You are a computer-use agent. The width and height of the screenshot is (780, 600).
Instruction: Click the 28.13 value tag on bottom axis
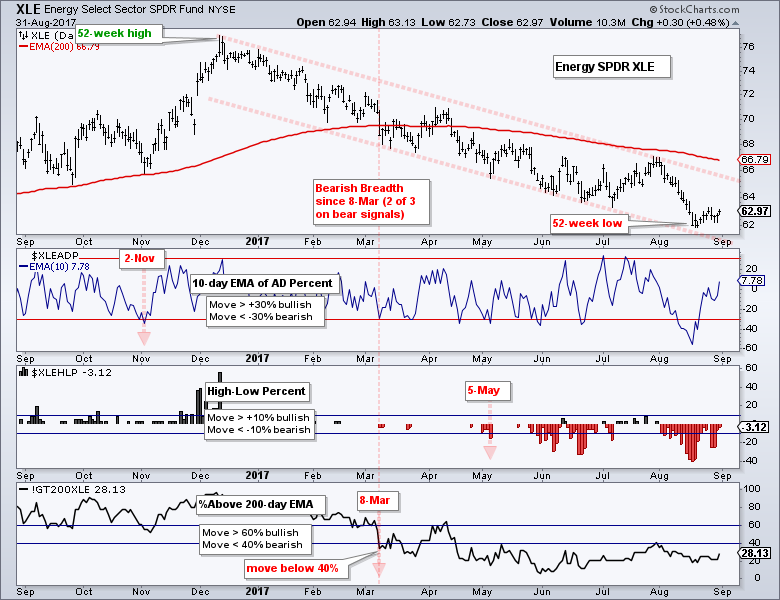click(x=755, y=553)
